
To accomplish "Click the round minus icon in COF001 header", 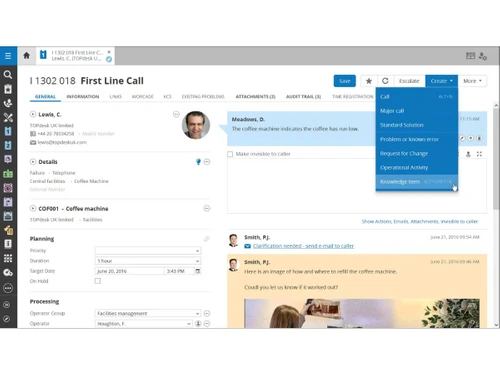I will coord(207,208).
